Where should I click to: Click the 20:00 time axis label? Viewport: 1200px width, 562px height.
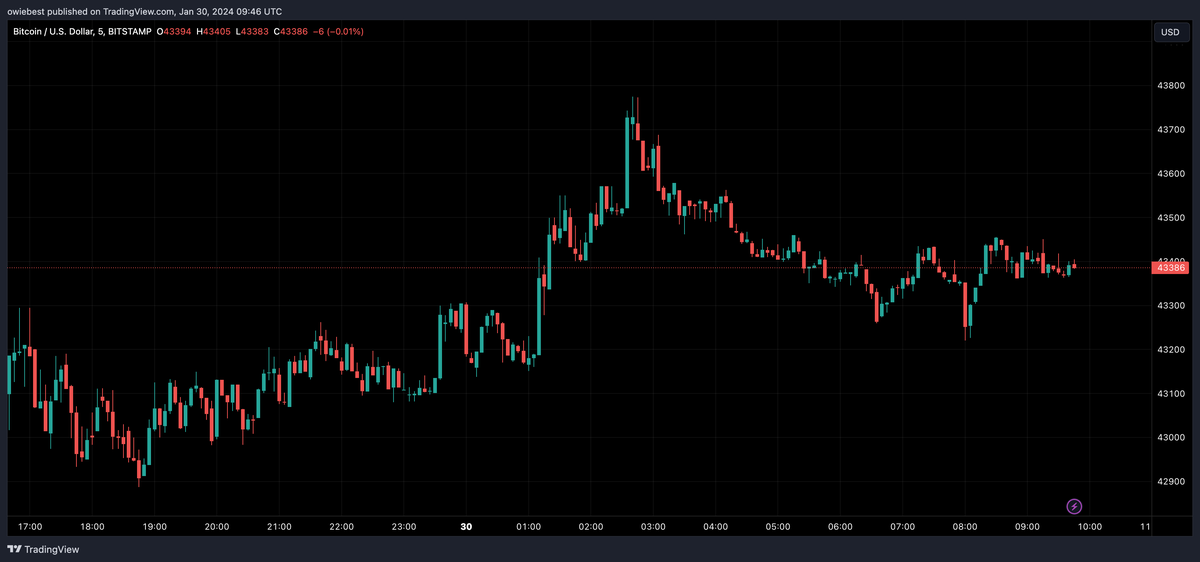[x=217, y=526]
